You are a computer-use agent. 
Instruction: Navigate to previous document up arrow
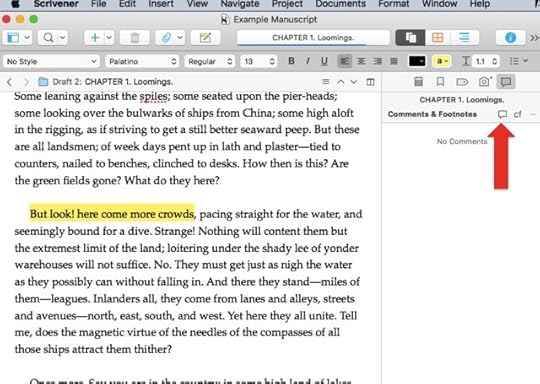pyautogui.click(x=340, y=82)
